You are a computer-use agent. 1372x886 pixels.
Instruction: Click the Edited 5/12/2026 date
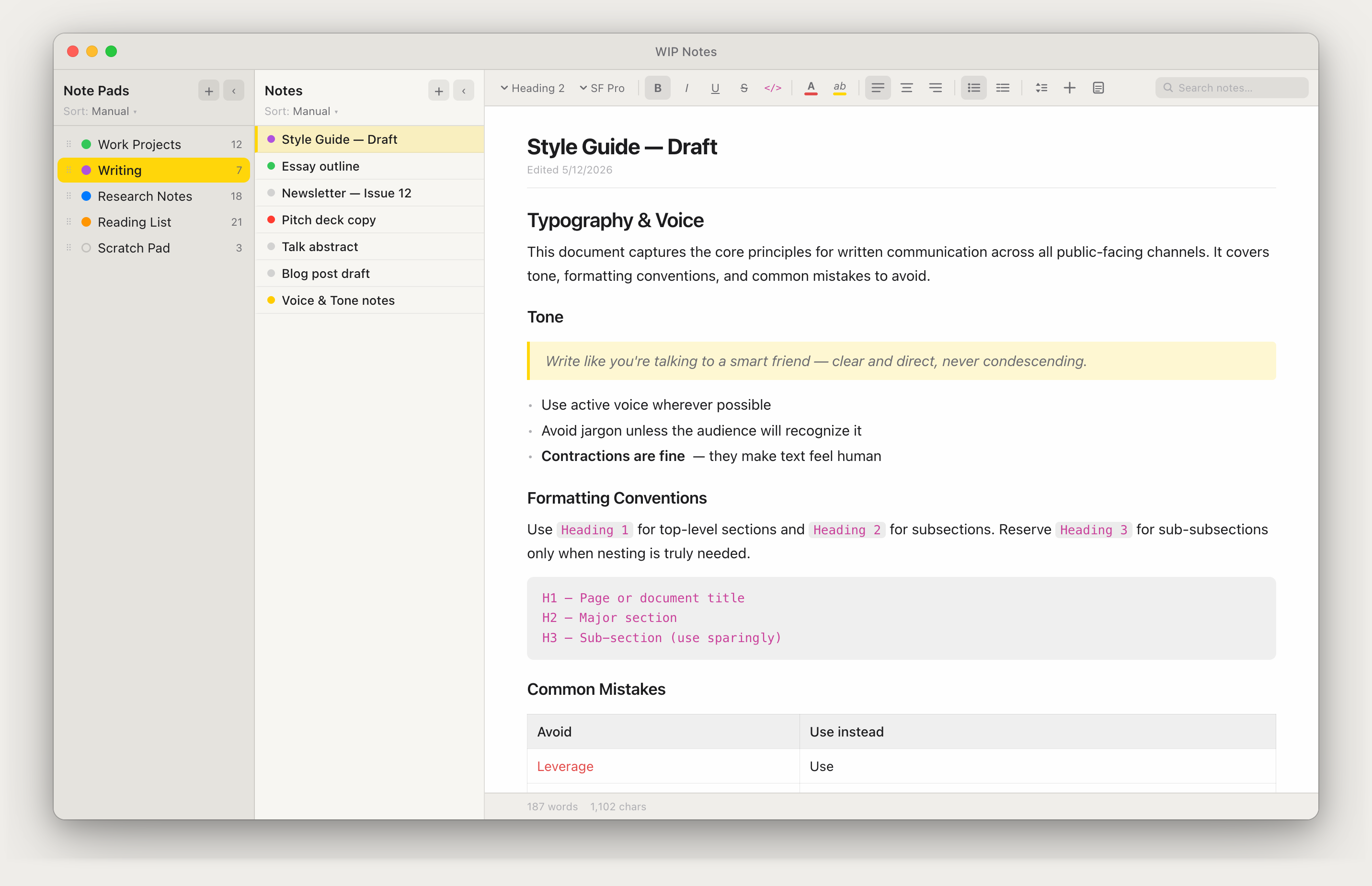pyautogui.click(x=569, y=170)
